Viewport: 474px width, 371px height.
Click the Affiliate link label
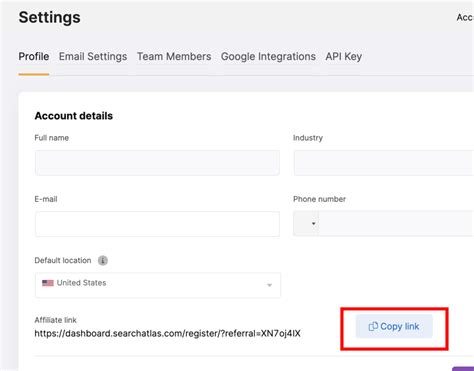pos(55,320)
